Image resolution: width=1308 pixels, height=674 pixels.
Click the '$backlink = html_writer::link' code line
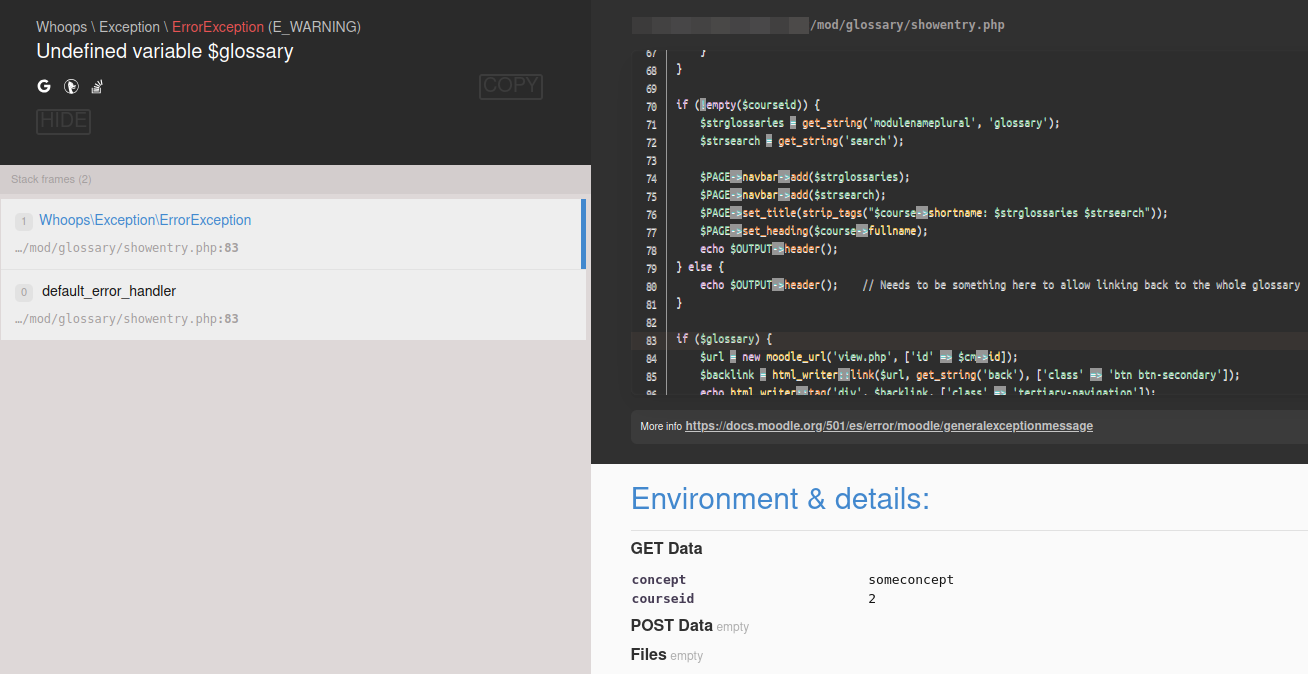point(970,375)
